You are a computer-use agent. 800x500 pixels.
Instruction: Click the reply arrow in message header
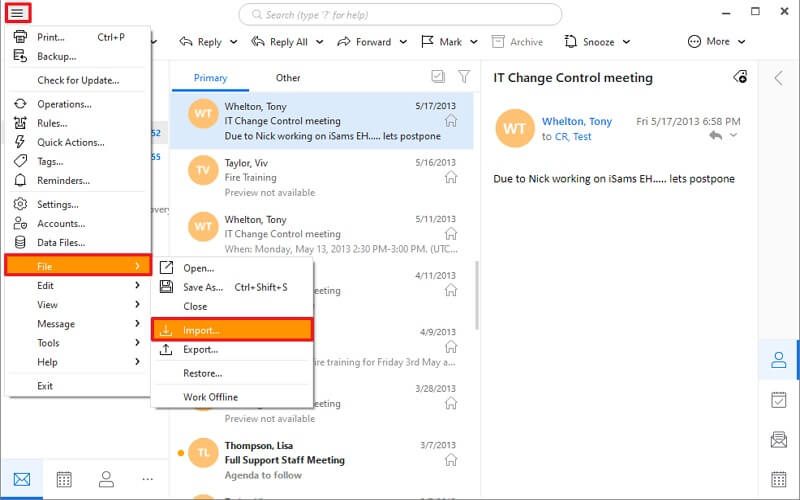[x=716, y=136]
